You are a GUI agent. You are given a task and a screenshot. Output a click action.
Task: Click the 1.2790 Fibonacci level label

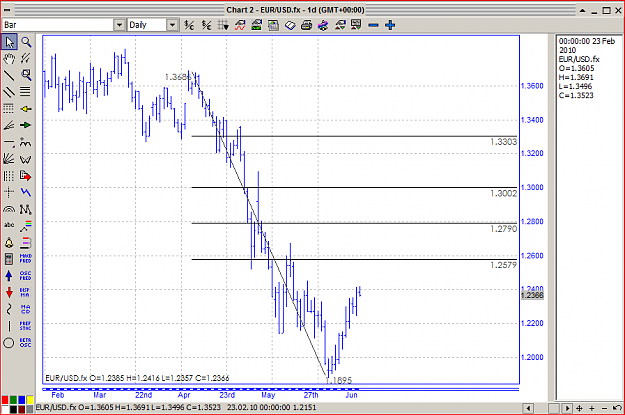[503, 229]
